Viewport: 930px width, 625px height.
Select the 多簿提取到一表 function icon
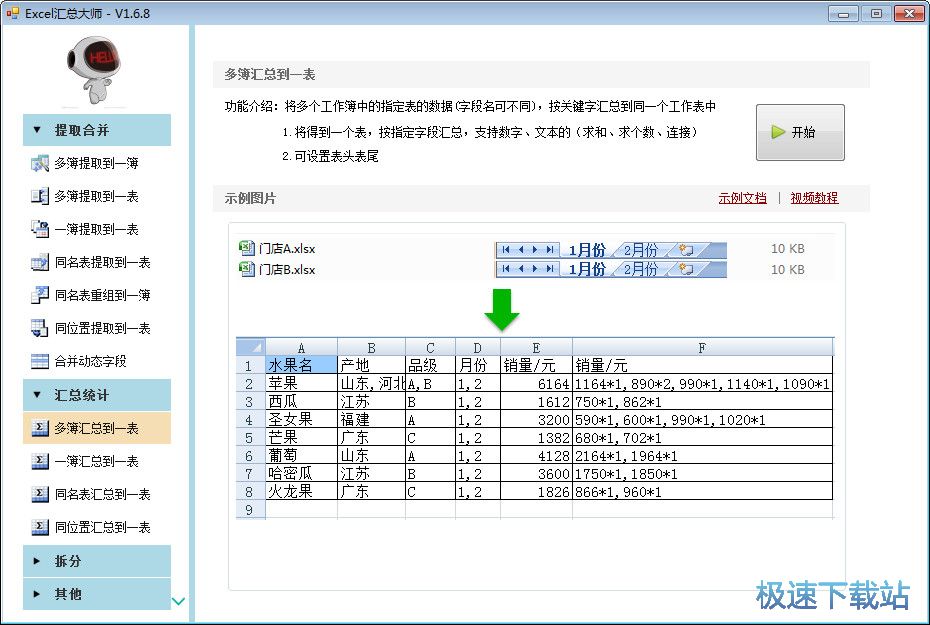[x=40, y=196]
